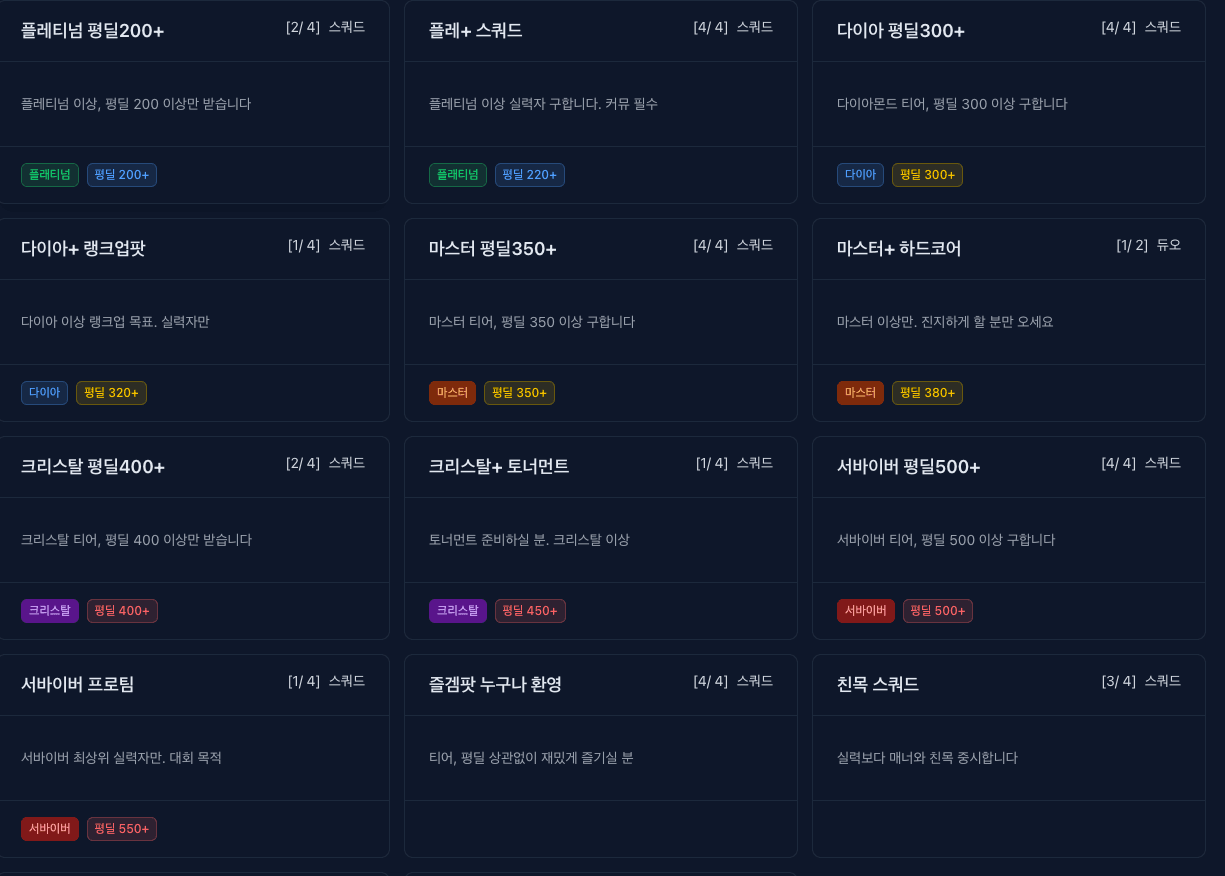Select the 평딜 200+ tag
Screen dimensions: 1225x876
click(121, 174)
